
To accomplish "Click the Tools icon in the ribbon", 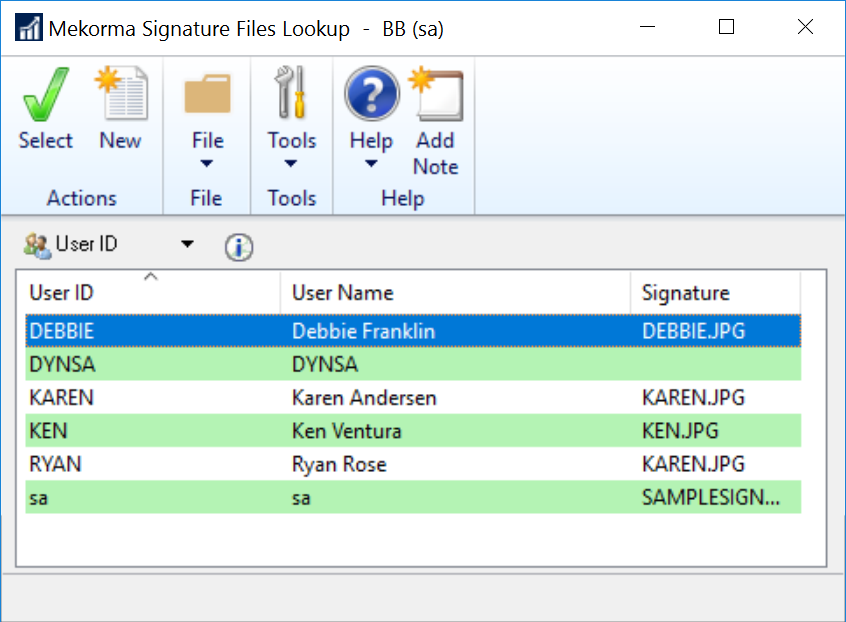I will pos(291,95).
